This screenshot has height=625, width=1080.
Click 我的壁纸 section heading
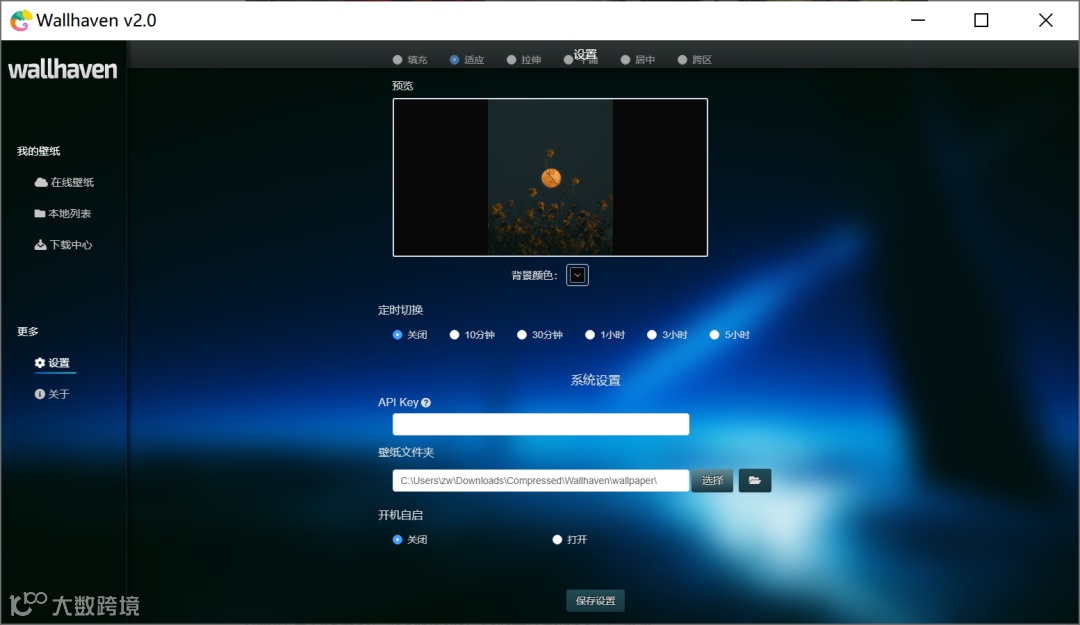point(39,151)
